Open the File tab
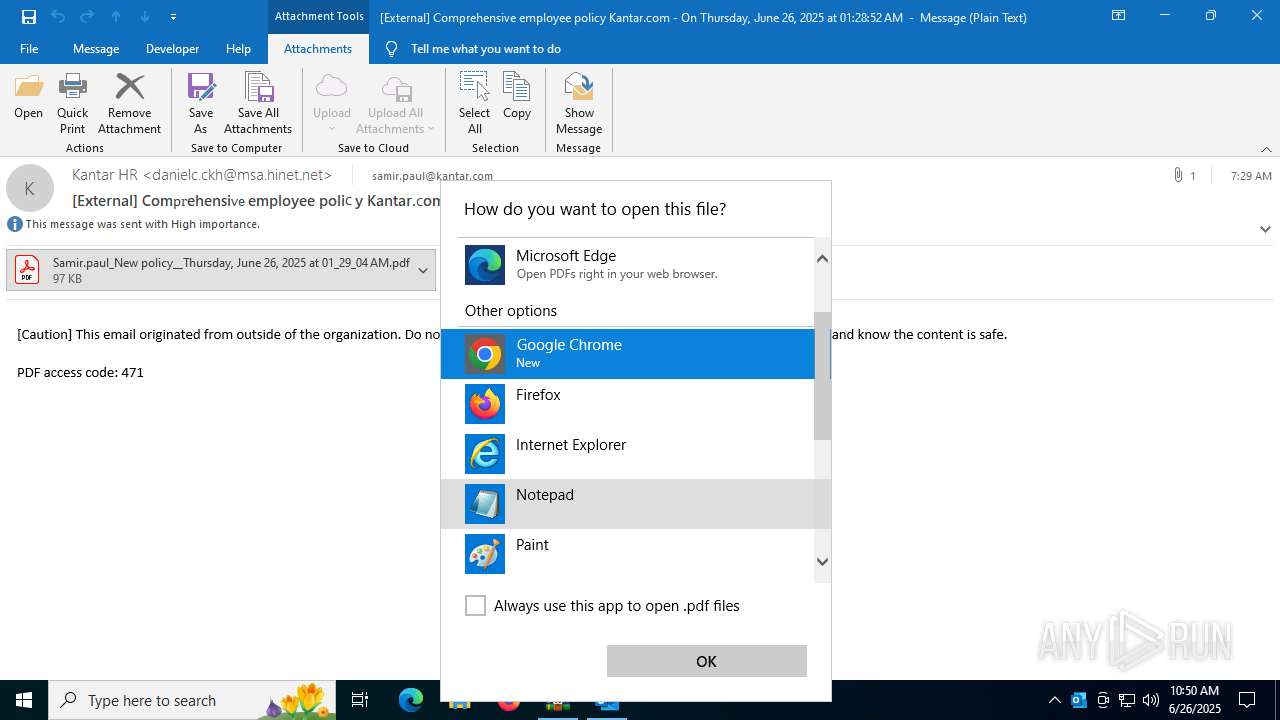 pyautogui.click(x=29, y=49)
